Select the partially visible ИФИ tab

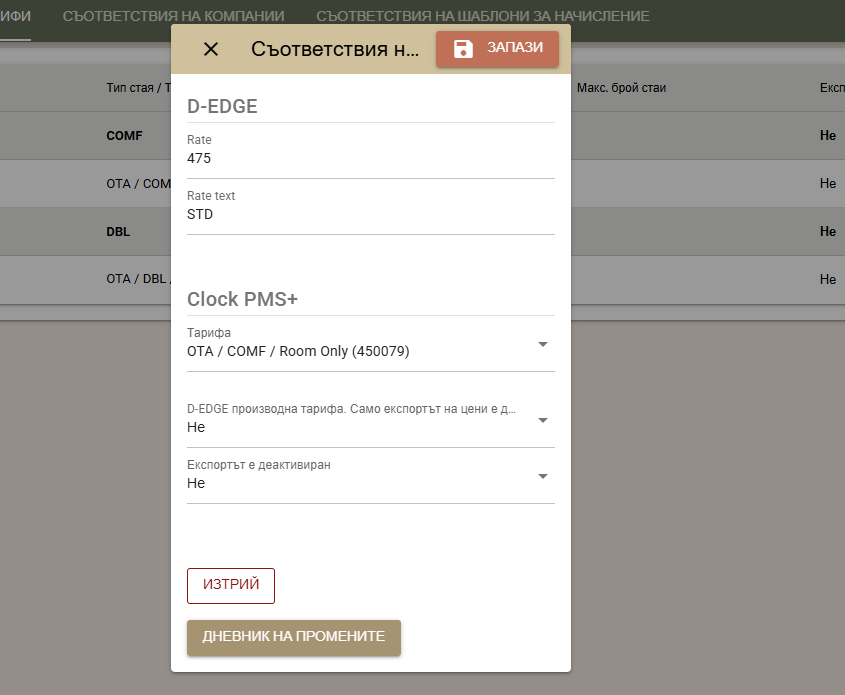(15, 16)
